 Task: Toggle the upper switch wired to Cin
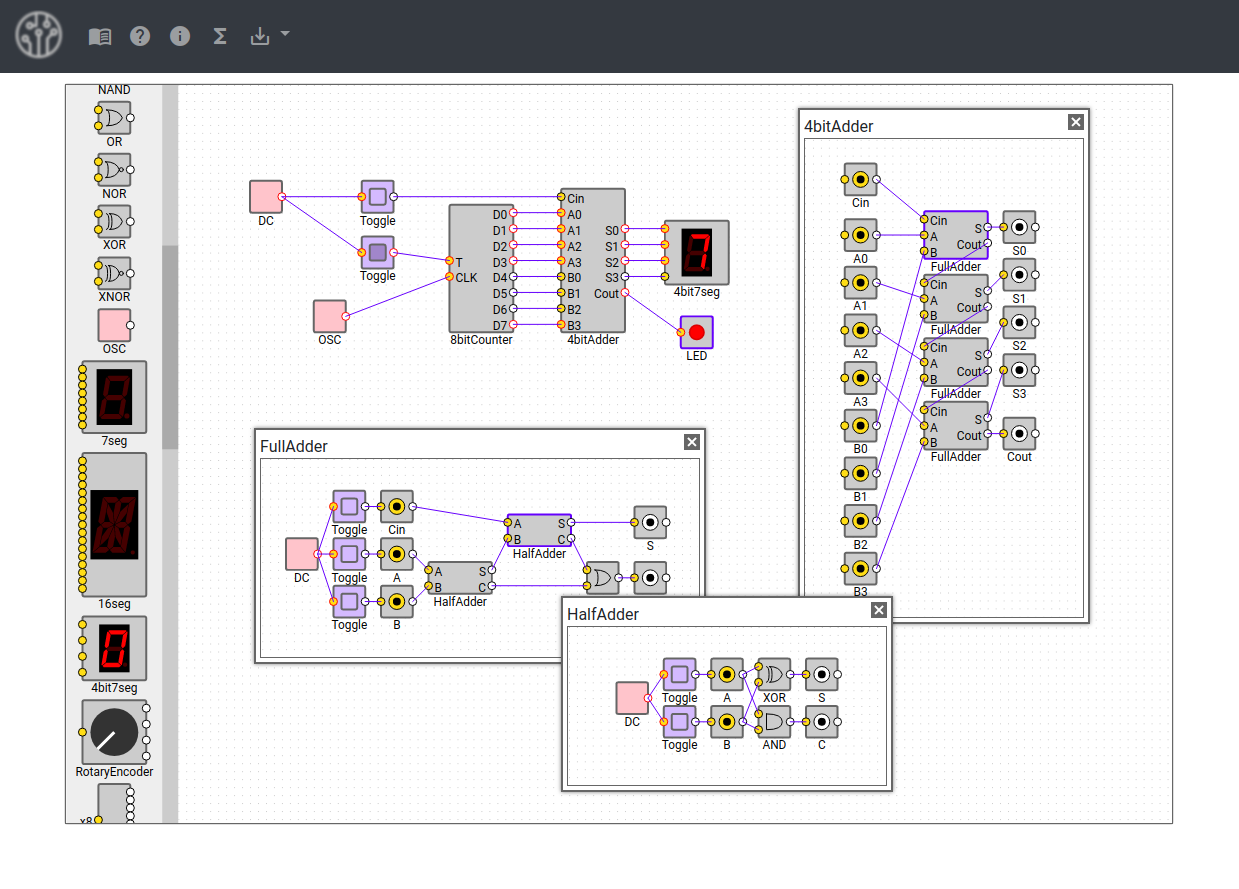tap(377, 197)
